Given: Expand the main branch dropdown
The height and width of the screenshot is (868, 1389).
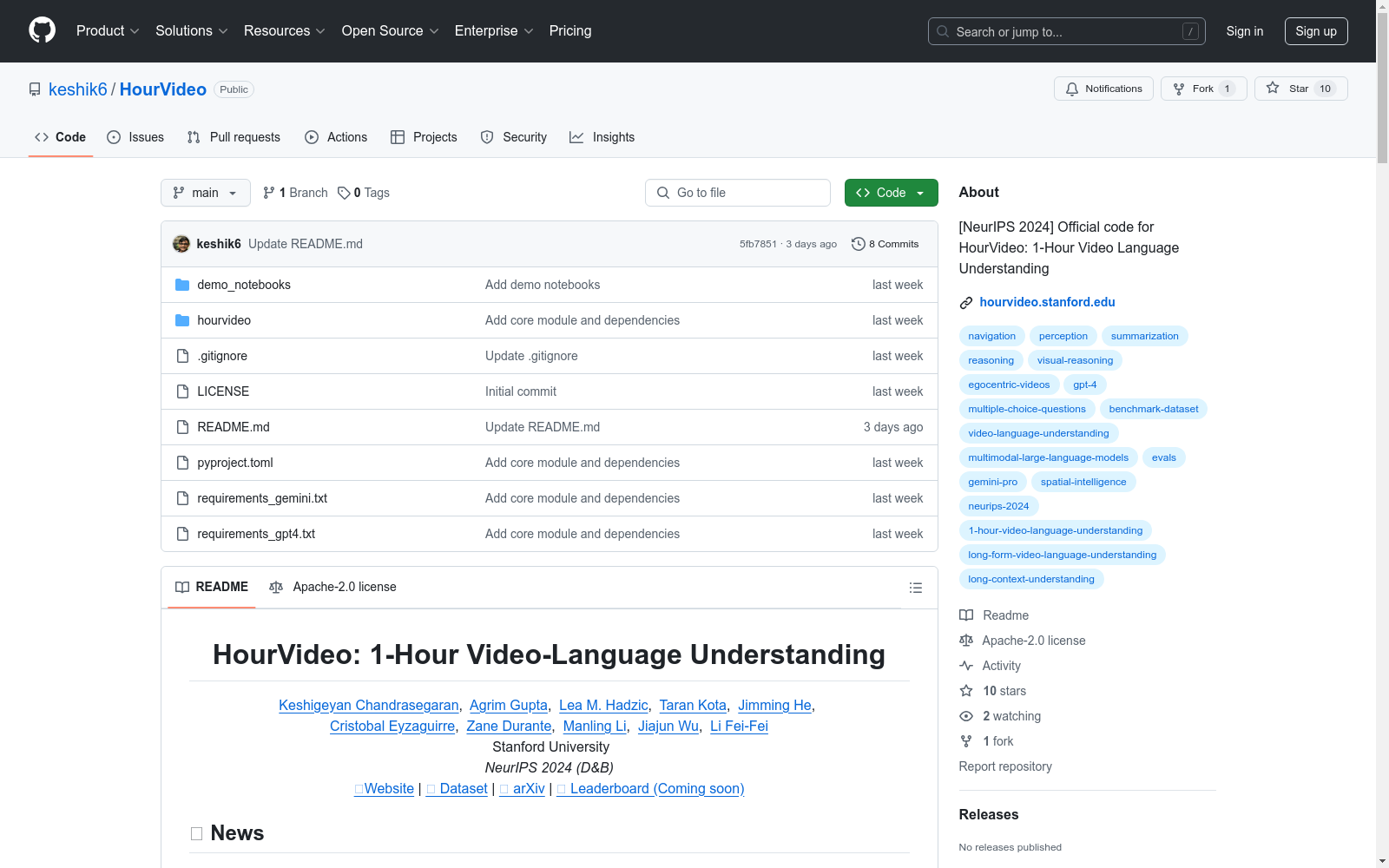Looking at the screenshot, I should (205, 193).
